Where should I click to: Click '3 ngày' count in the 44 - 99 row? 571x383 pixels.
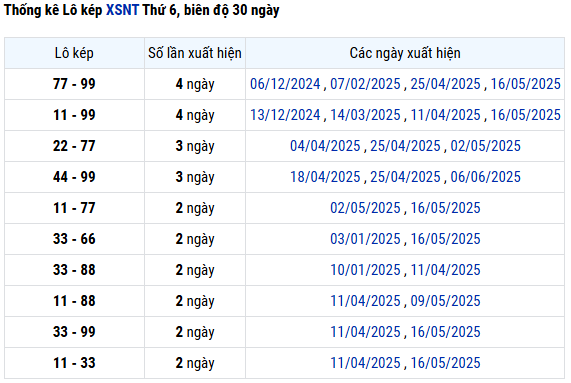coord(195,177)
